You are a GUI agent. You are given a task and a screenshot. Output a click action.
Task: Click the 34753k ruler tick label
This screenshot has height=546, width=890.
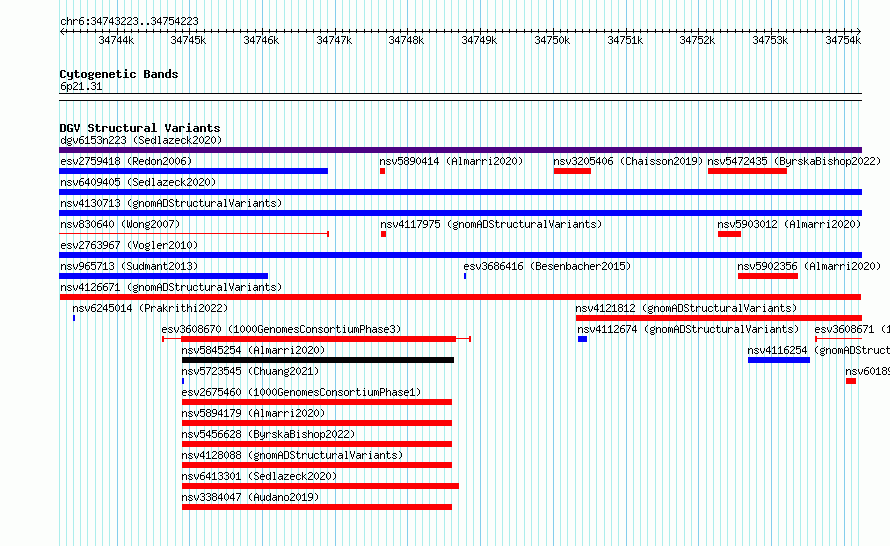(770, 40)
